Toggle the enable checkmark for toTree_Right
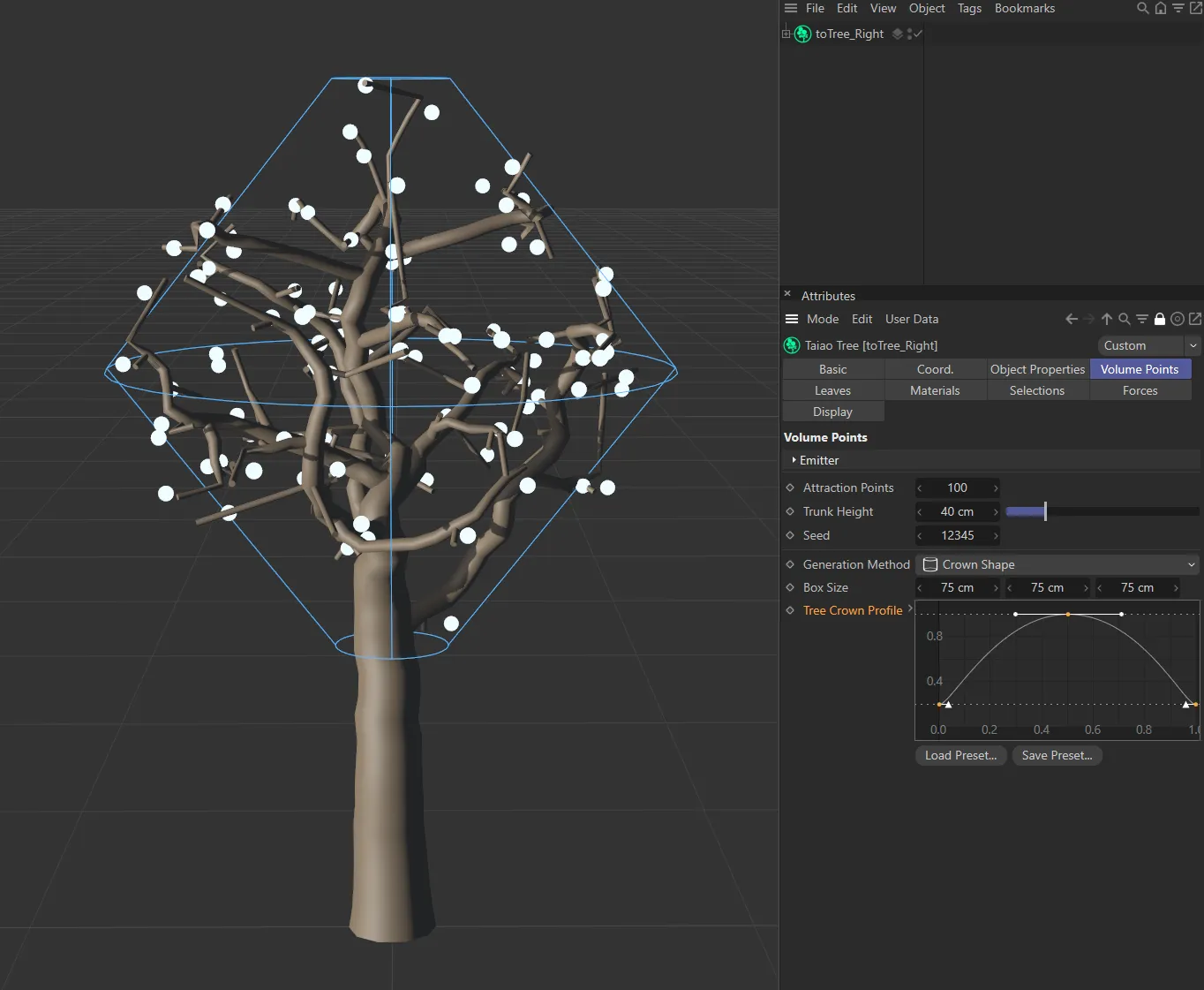Screen dimensions: 1204x990 click(918, 34)
